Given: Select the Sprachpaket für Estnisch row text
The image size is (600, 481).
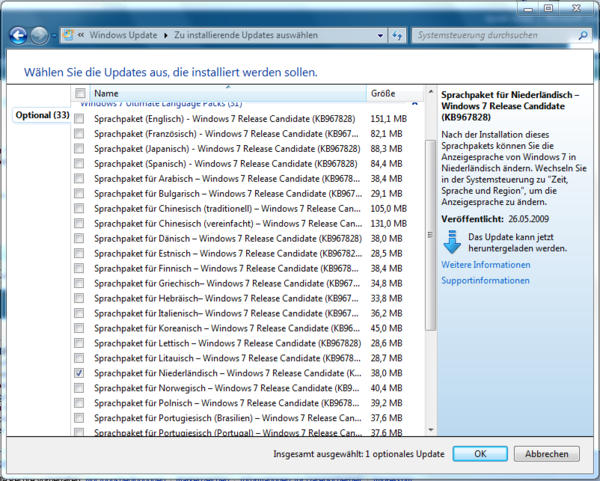Looking at the screenshot, I should (x=228, y=253).
